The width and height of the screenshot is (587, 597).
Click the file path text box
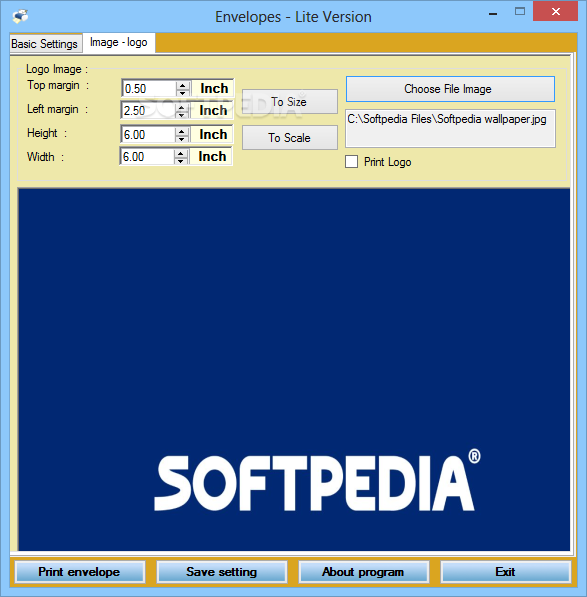point(450,128)
